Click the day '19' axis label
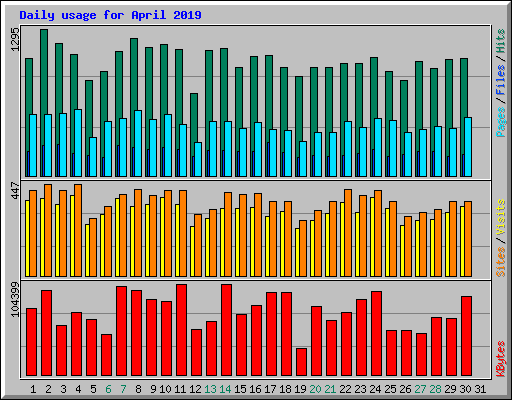 coord(300,389)
